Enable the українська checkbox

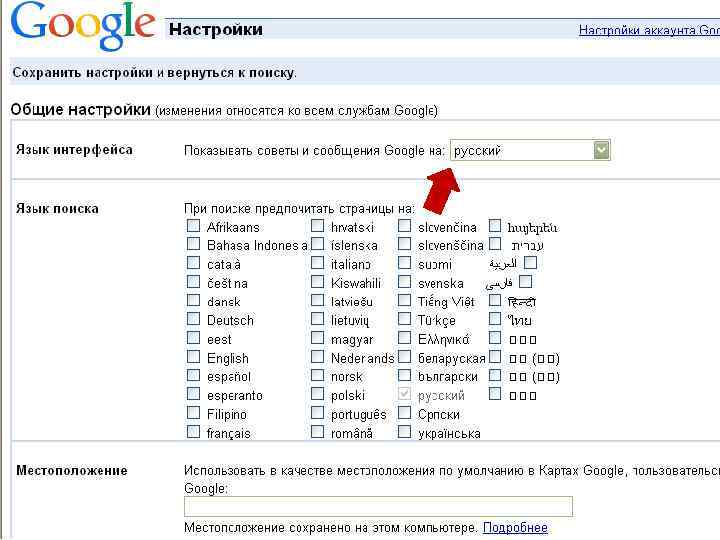(x=404, y=432)
